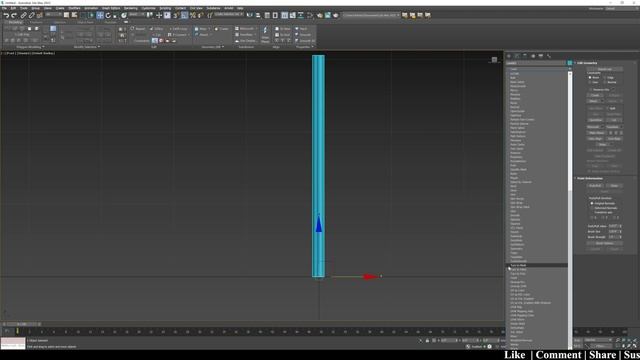640x360 pixels.
Task: Click Repeat Last in Edit Geometry rollout
Action: 605,69
